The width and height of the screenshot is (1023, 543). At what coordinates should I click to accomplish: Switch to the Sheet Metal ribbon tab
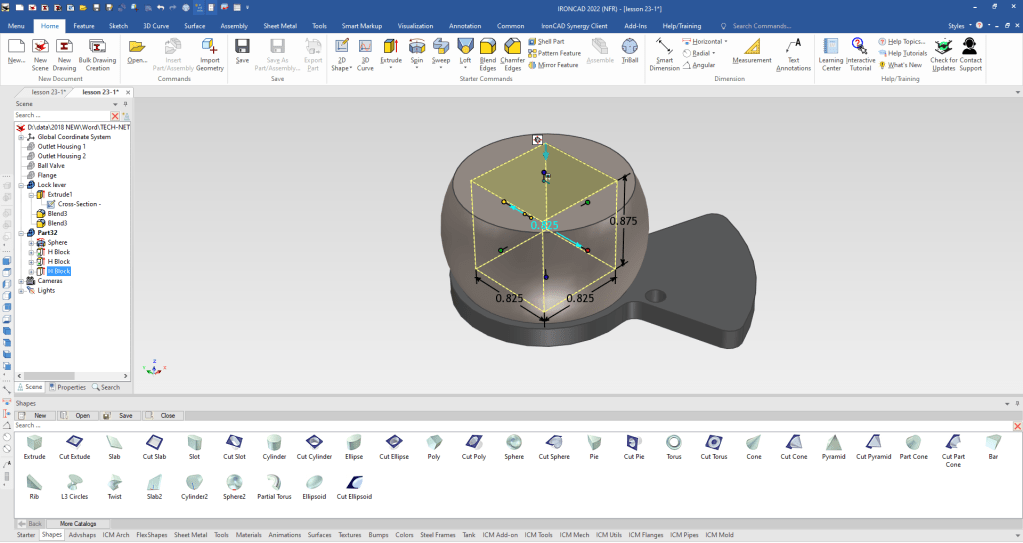[279, 25]
